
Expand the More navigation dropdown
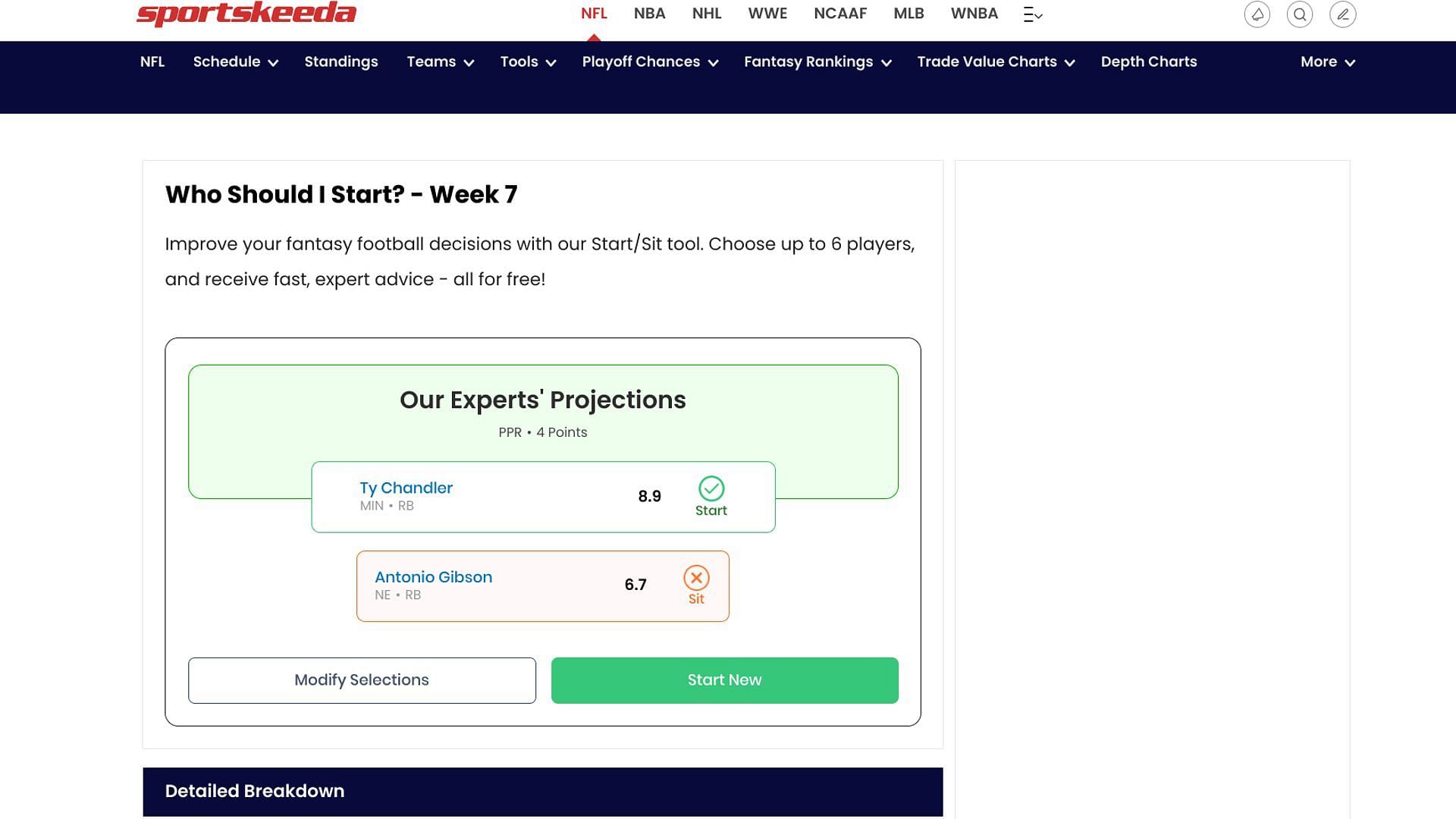click(1327, 62)
